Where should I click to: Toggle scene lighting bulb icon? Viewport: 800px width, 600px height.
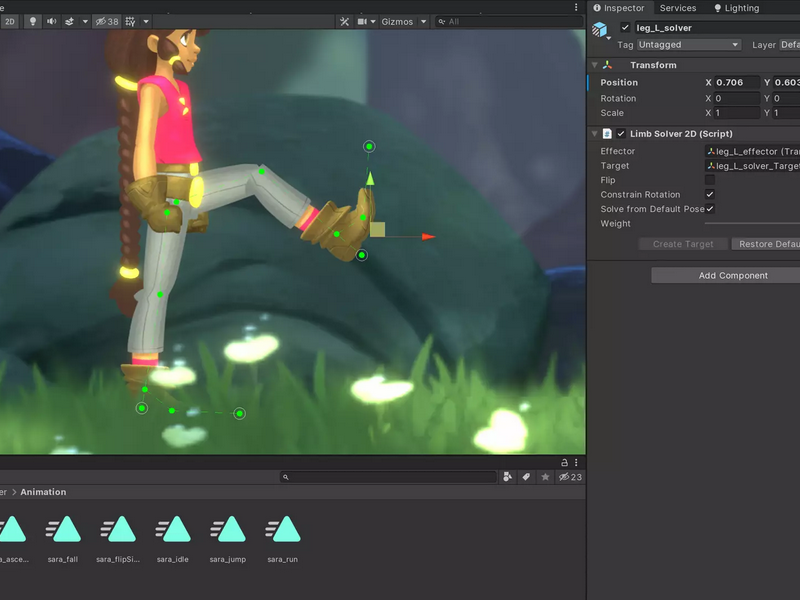(33, 21)
